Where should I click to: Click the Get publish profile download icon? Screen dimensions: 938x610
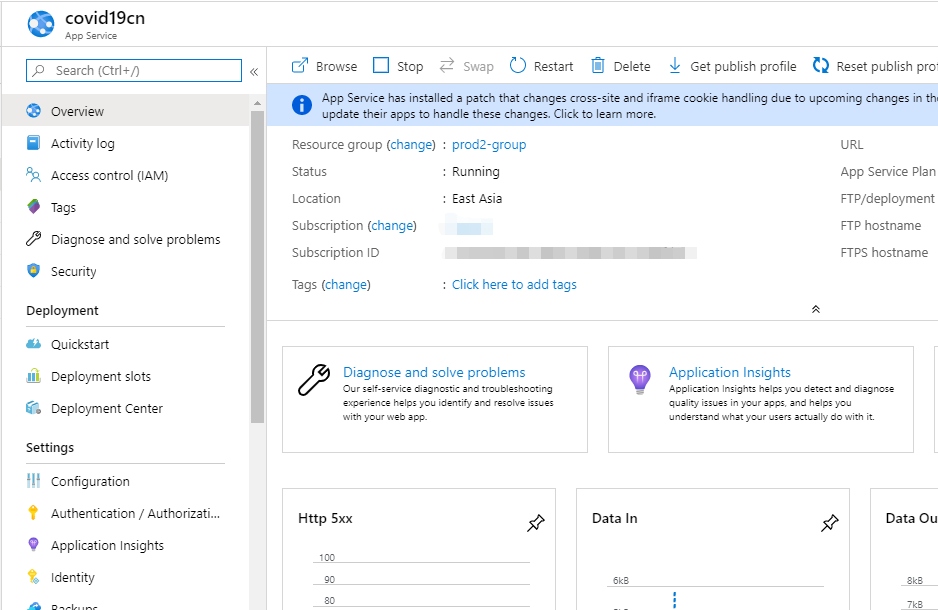pyautogui.click(x=675, y=65)
